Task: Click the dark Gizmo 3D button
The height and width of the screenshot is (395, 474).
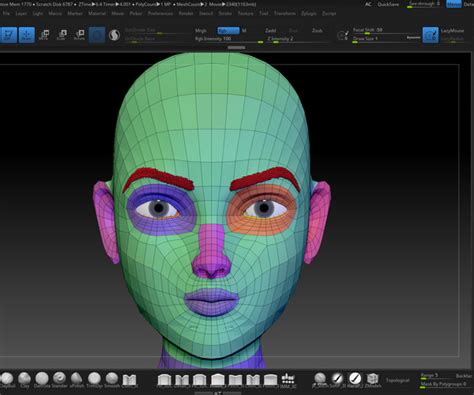Action: [97, 35]
